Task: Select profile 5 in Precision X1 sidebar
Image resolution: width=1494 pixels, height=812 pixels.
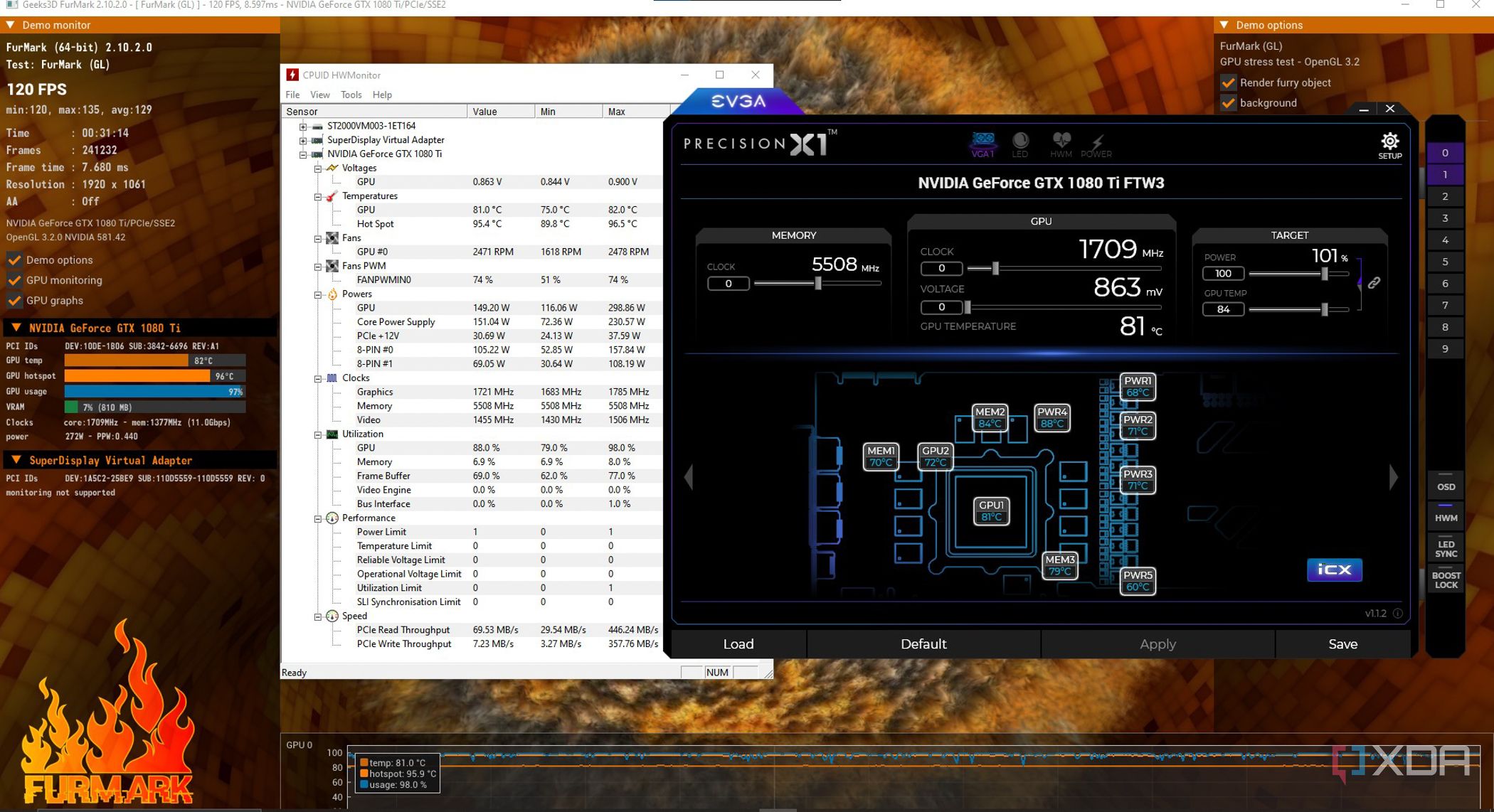Action: tap(1445, 262)
